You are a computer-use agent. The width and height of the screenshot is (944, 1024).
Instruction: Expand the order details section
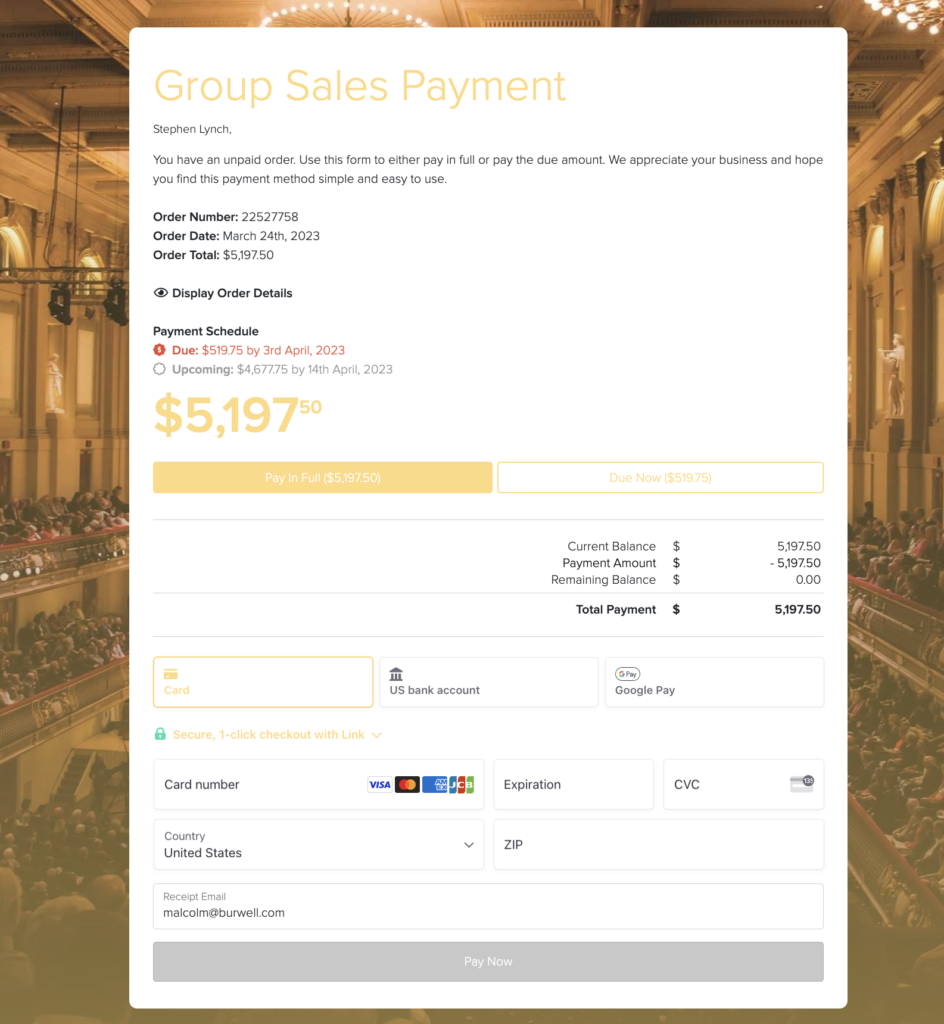(224, 293)
